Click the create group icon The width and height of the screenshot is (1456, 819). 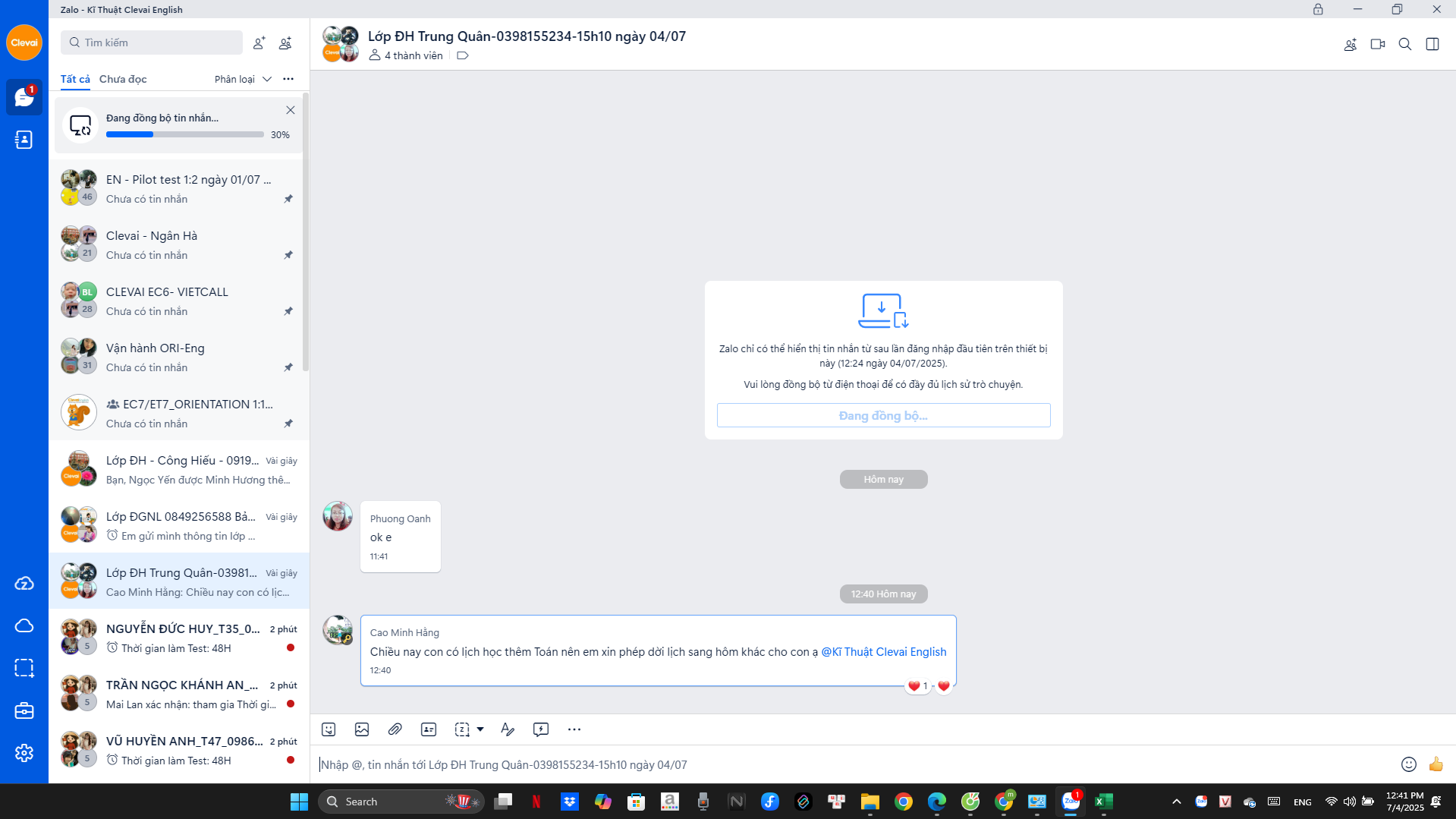[285, 43]
